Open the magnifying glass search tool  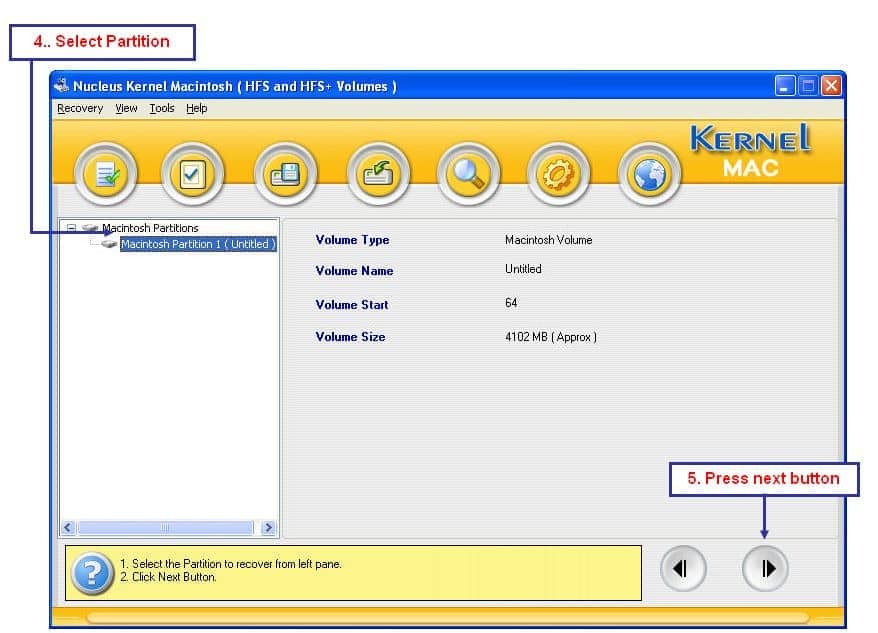tap(468, 174)
